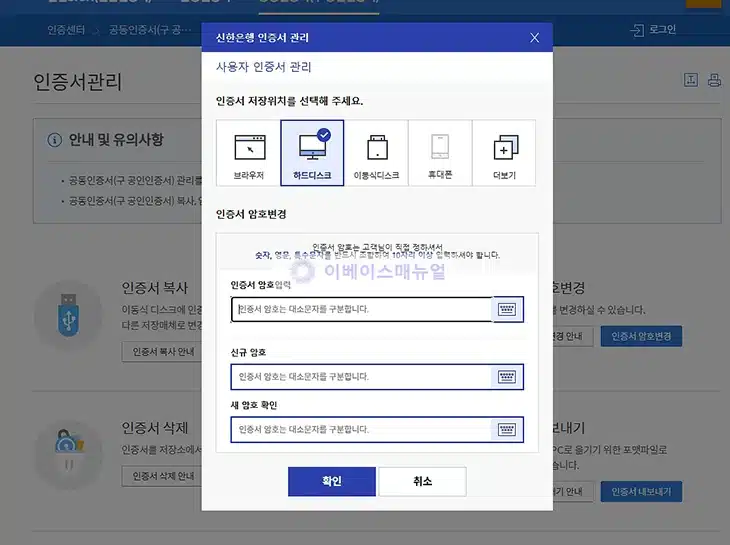Open 인증서 복사 안내 on background page
The image size is (730, 545).
tap(163, 352)
